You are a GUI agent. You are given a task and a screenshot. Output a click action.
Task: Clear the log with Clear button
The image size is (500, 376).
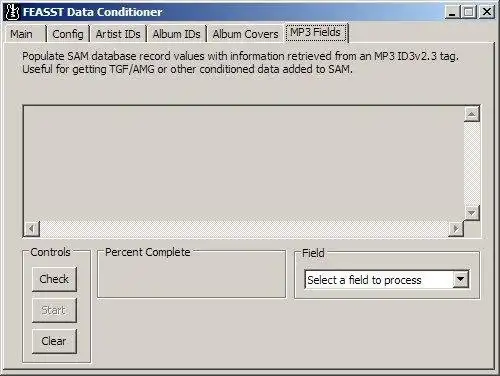coord(54,341)
